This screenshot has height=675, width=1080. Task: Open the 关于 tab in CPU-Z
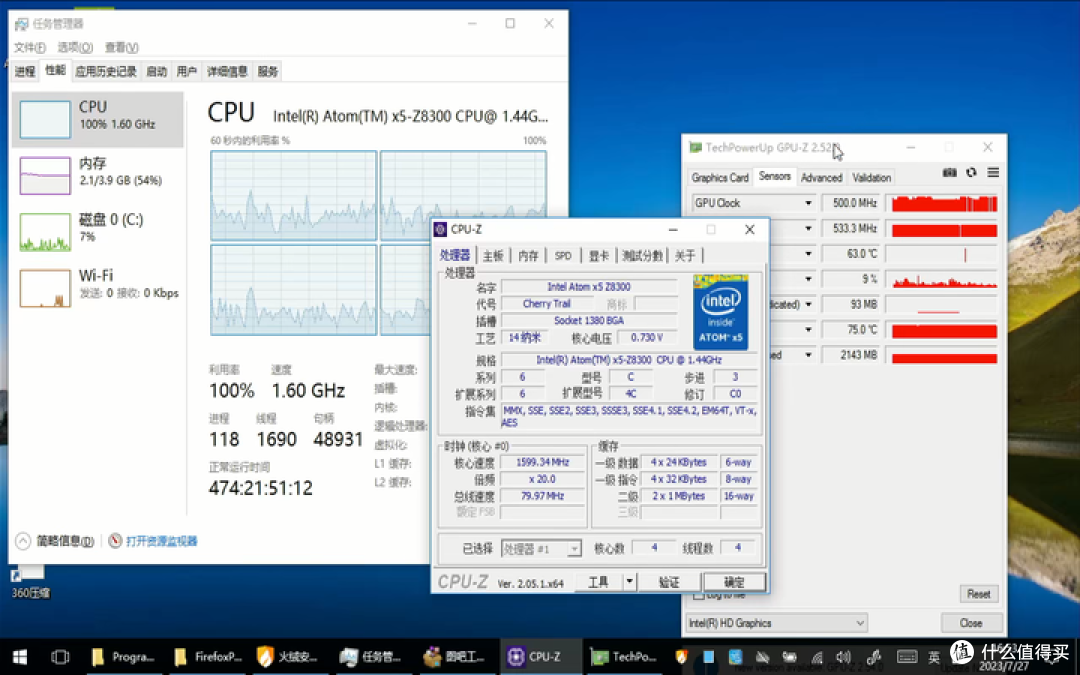click(685, 256)
